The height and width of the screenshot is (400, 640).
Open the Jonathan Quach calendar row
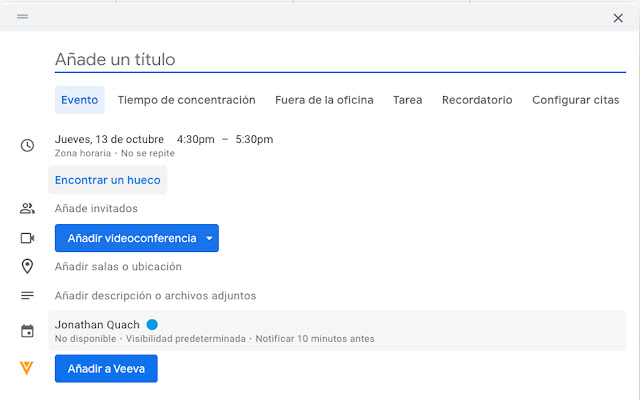point(337,331)
